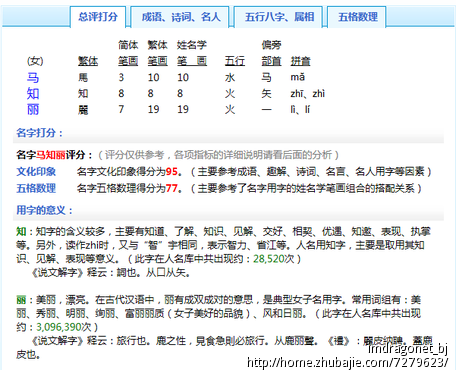
Task: Open the 五格数理 tab
Action: point(357,17)
